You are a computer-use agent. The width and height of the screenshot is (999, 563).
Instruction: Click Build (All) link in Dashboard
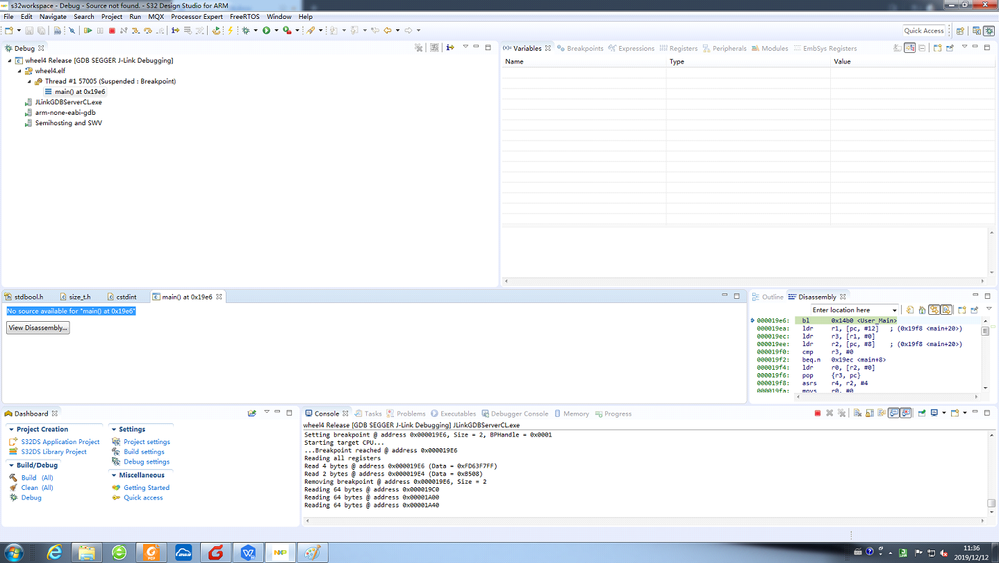(x=37, y=478)
